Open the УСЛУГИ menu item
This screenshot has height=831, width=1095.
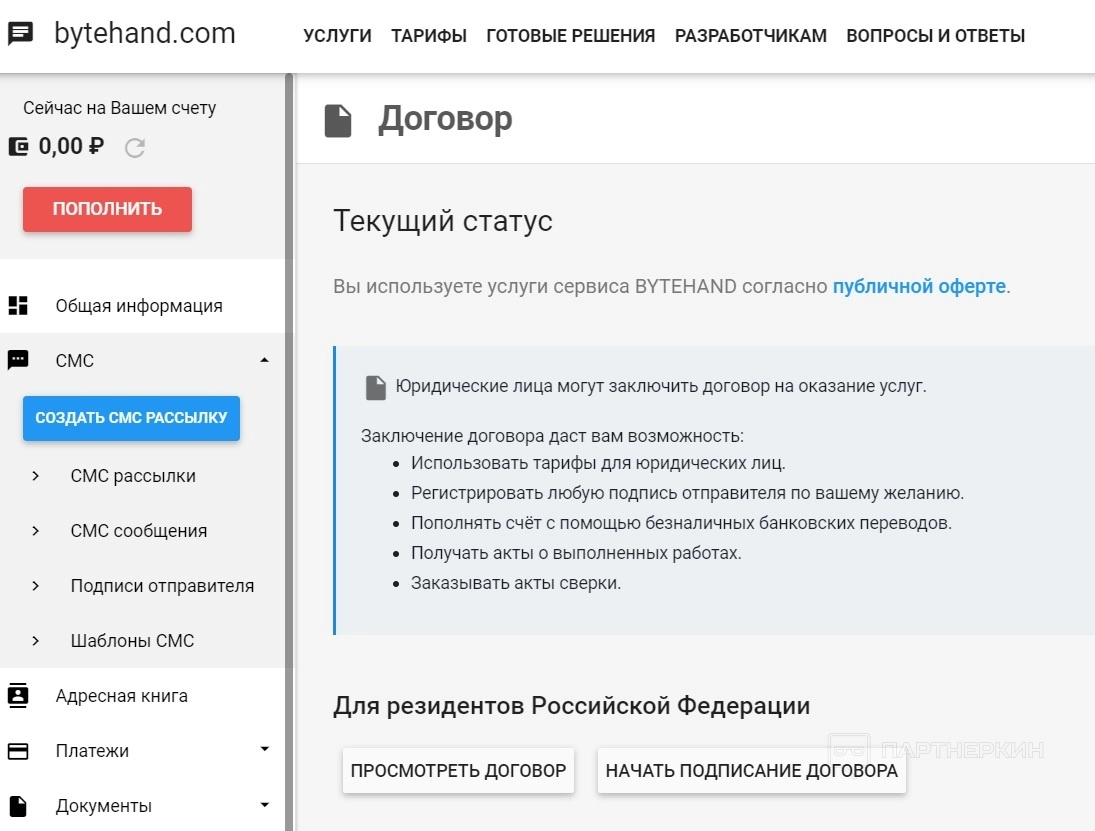(337, 36)
